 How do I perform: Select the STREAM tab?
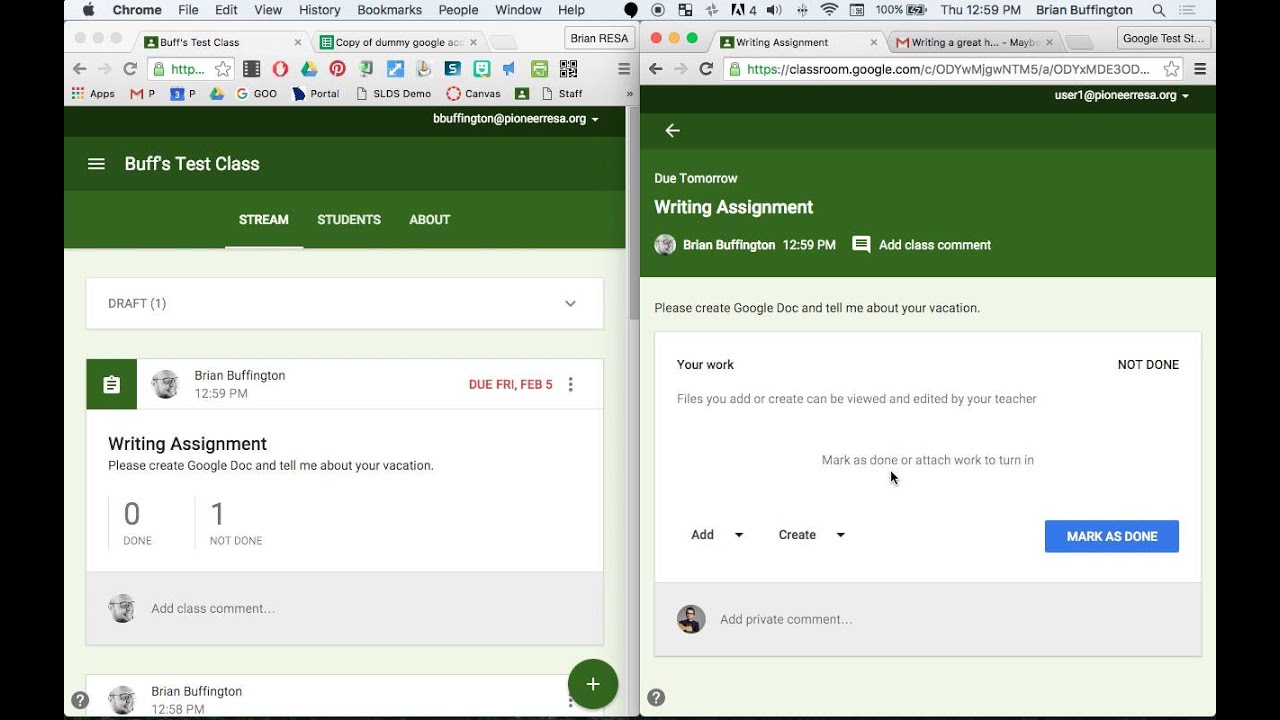coord(264,220)
